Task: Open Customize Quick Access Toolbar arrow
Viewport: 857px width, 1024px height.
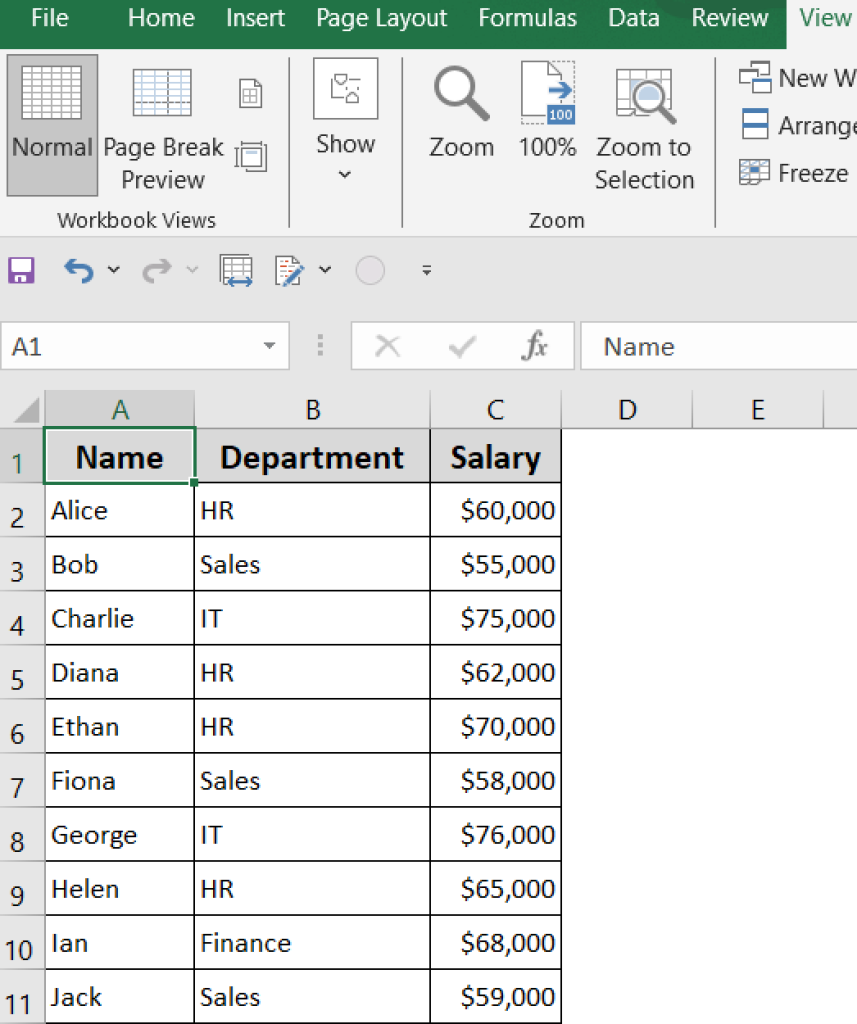Action: pyautogui.click(x=426, y=271)
